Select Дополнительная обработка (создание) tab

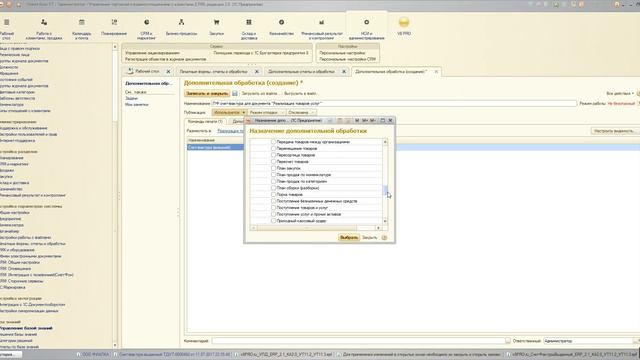(x=391, y=71)
